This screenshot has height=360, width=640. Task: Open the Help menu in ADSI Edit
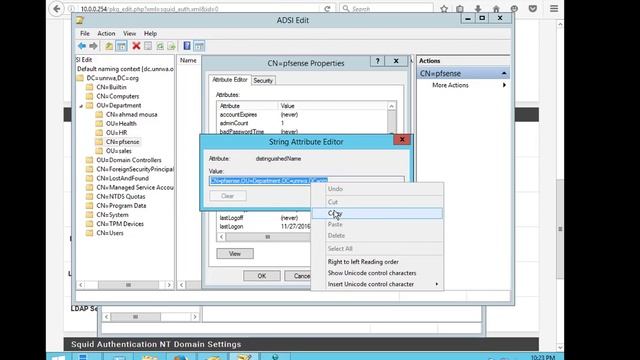[x=150, y=33]
